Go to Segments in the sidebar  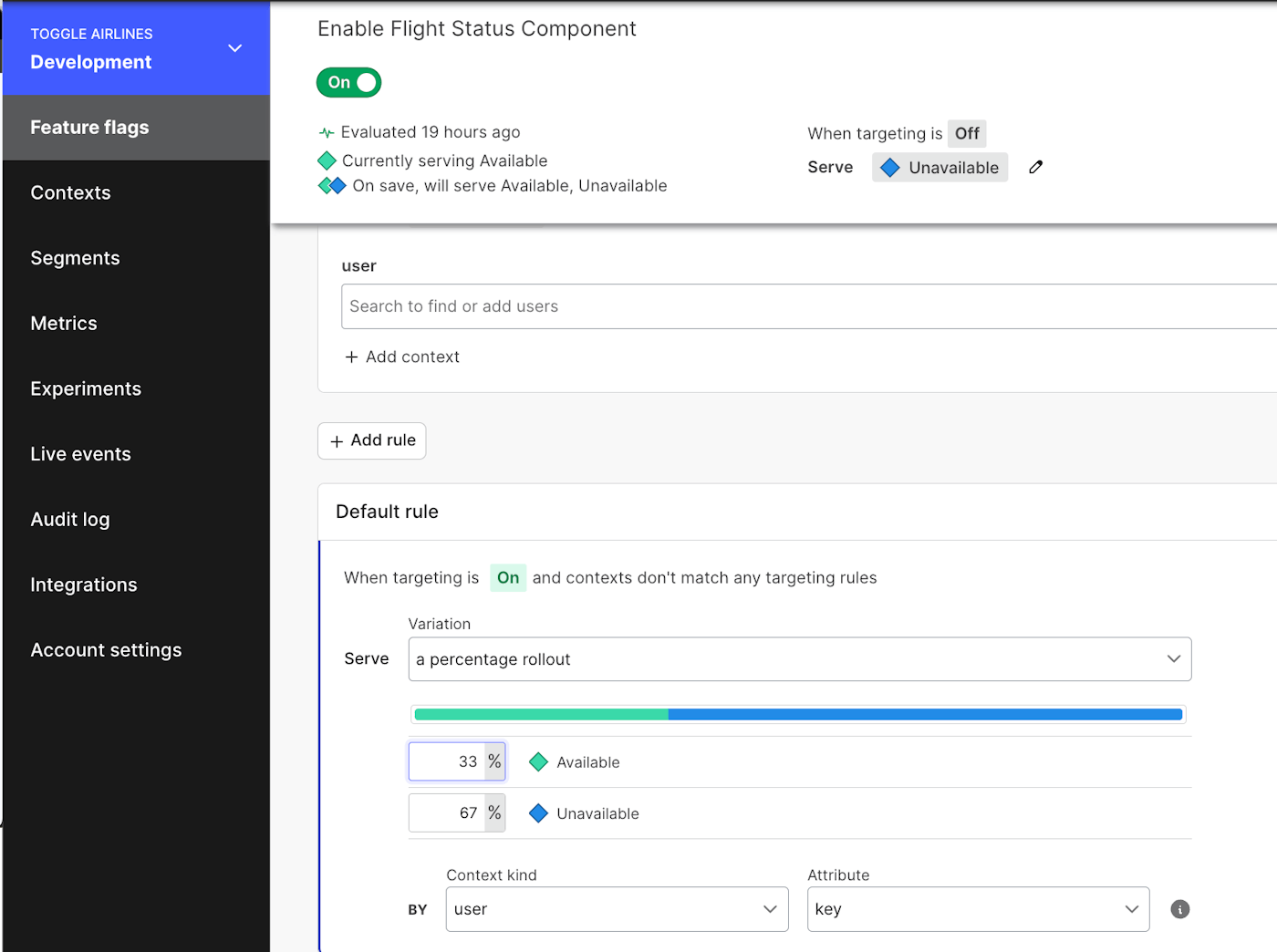75,258
